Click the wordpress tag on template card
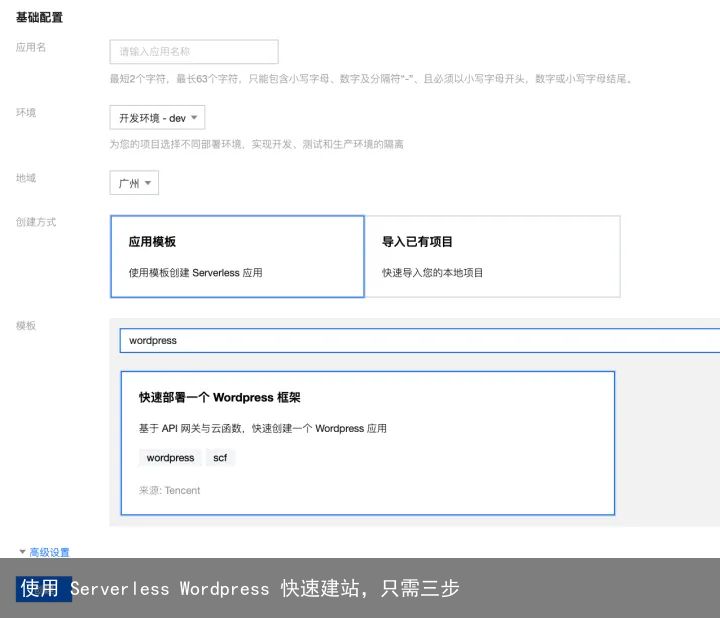This screenshot has width=720, height=618. click(x=170, y=458)
